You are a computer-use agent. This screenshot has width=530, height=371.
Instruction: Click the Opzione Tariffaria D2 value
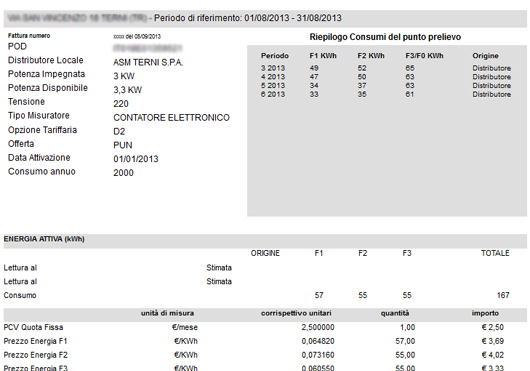[x=119, y=131]
